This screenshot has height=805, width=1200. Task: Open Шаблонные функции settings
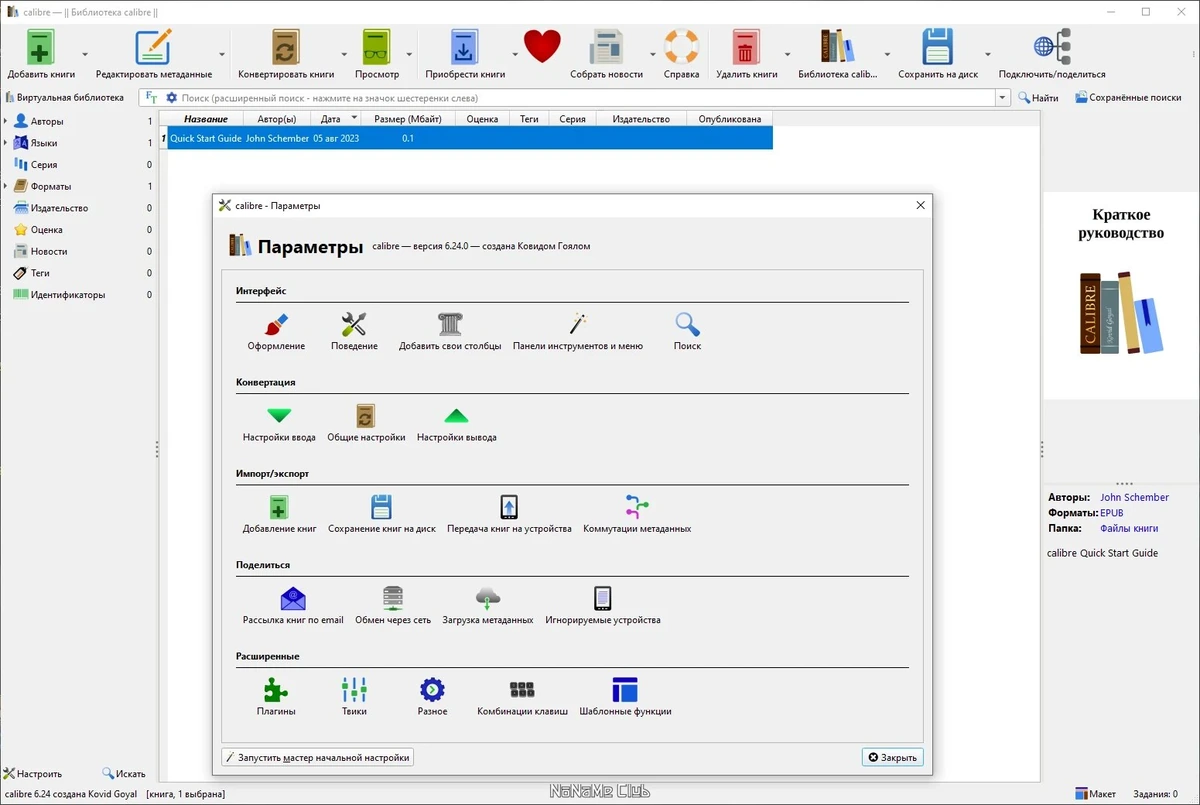[625, 697]
